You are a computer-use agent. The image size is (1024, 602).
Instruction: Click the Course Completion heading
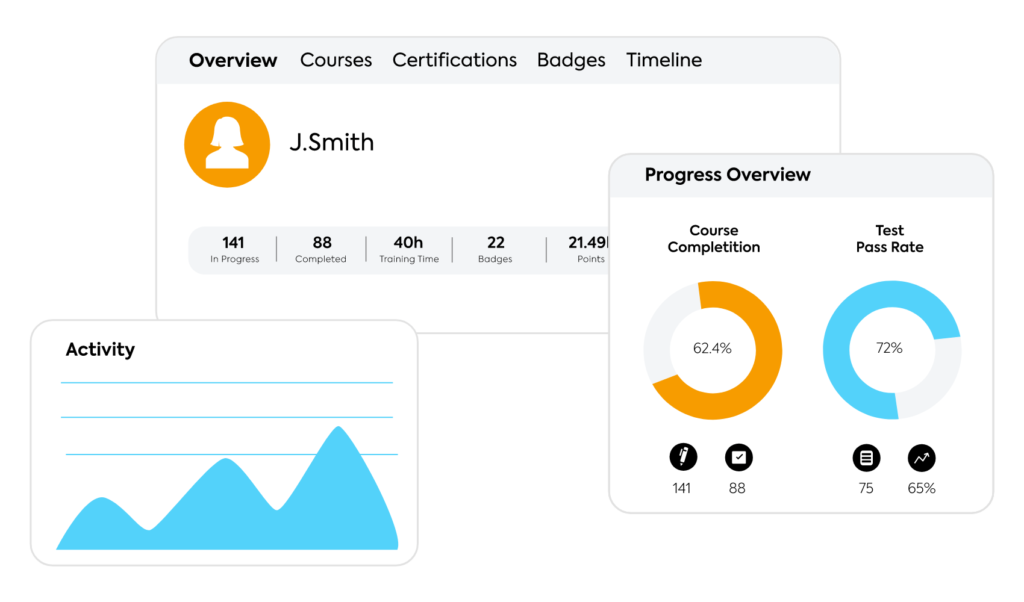pyautogui.click(x=714, y=239)
